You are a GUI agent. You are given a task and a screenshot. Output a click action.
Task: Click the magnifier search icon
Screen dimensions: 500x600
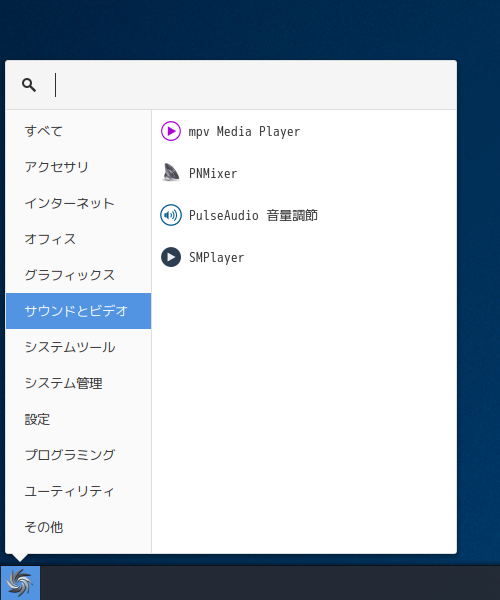29,85
